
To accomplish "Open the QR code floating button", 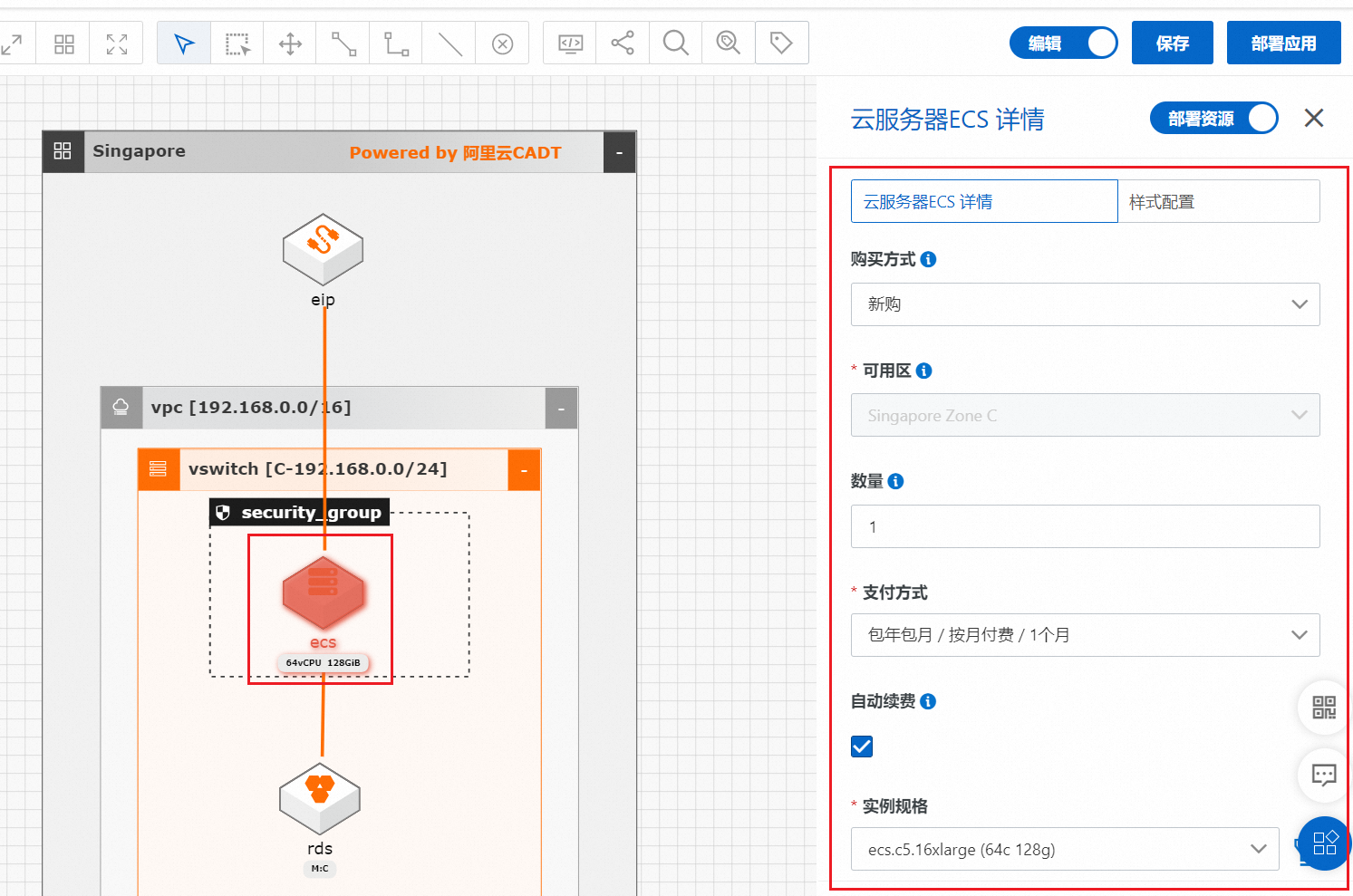I will (1324, 707).
